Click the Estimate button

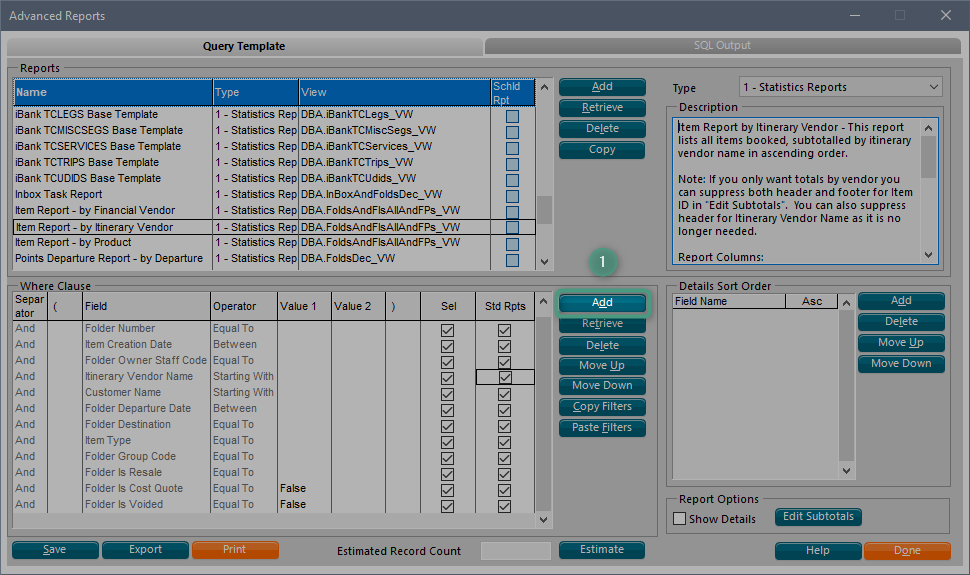[x=602, y=550]
